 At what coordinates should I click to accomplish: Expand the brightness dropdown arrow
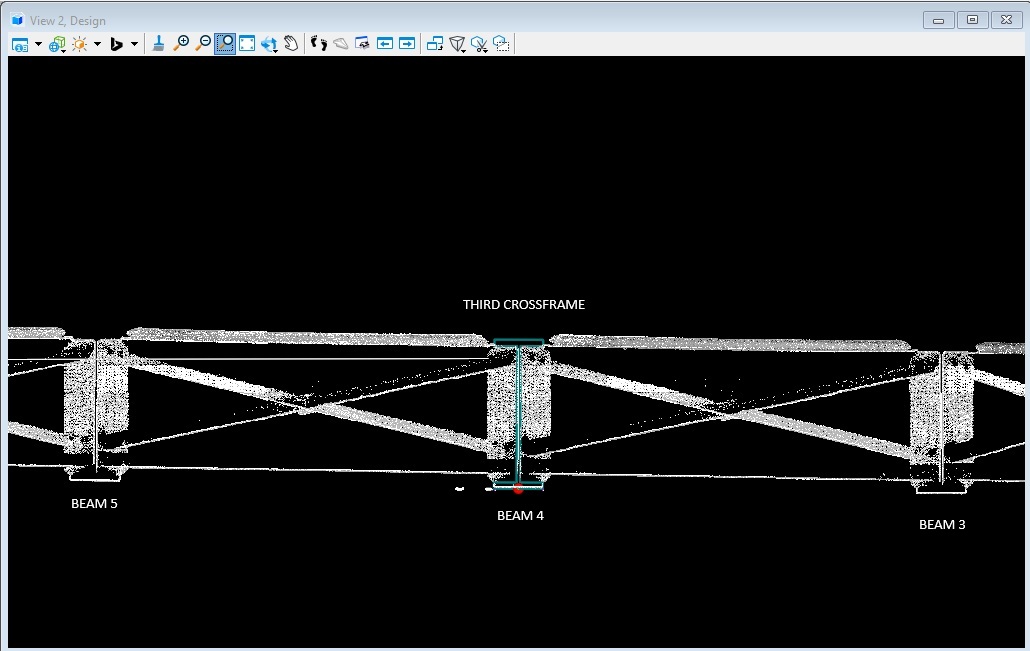click(97, 44)
